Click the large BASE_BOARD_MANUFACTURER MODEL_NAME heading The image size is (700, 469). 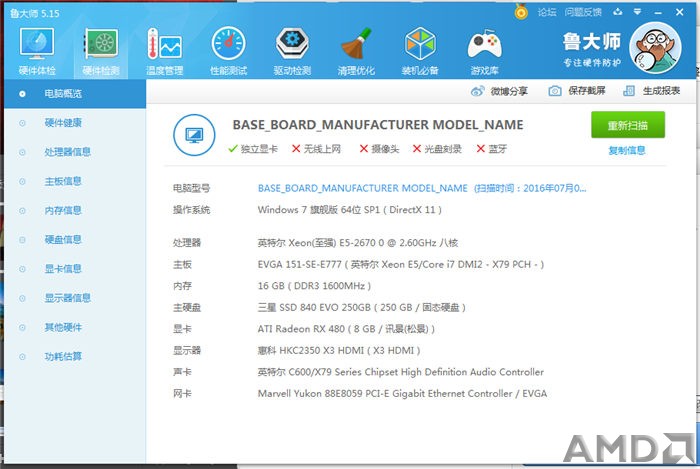(x=378, y=125)
